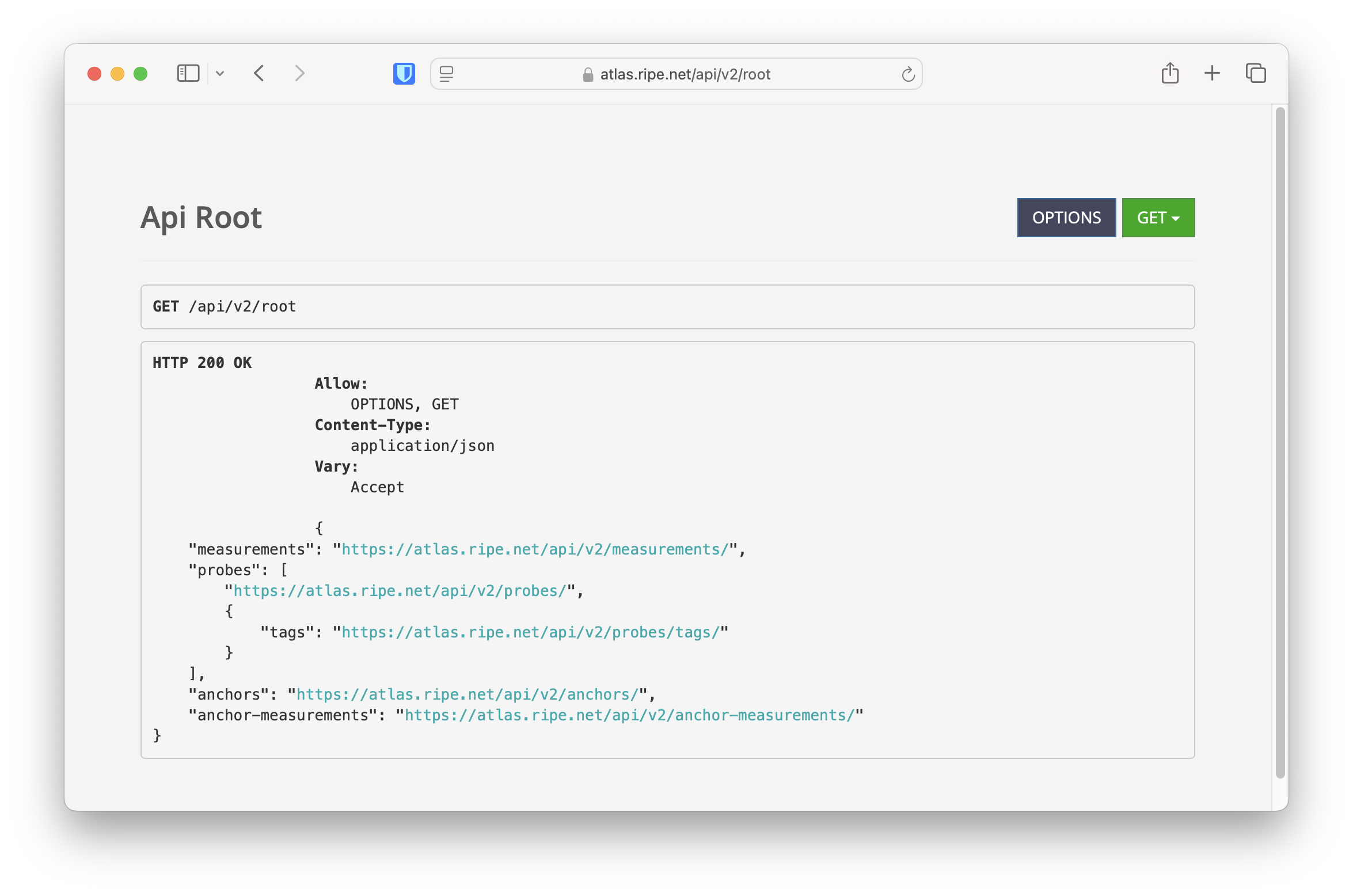Click the padlock icon in address bar
Viewport: 1353px width, 896px height.
[588, 74]
